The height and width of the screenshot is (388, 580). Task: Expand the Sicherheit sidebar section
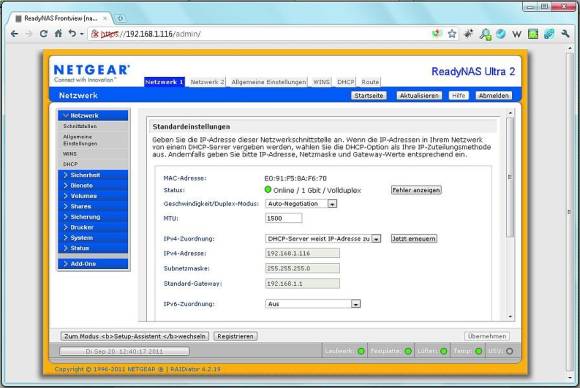(x=93, y=175)
